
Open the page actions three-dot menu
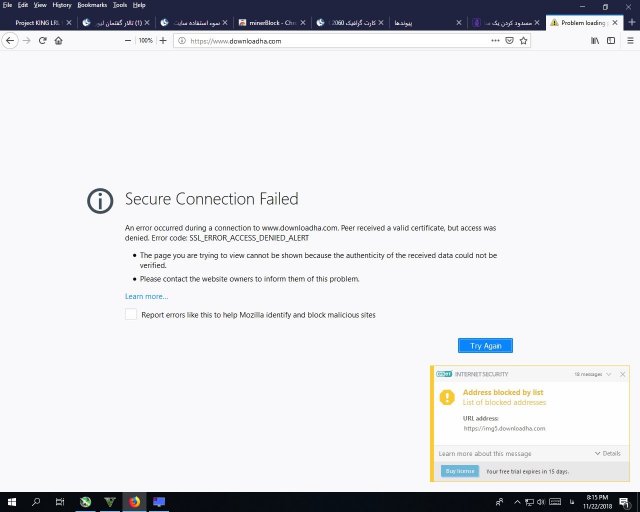(x=495, y=40)
